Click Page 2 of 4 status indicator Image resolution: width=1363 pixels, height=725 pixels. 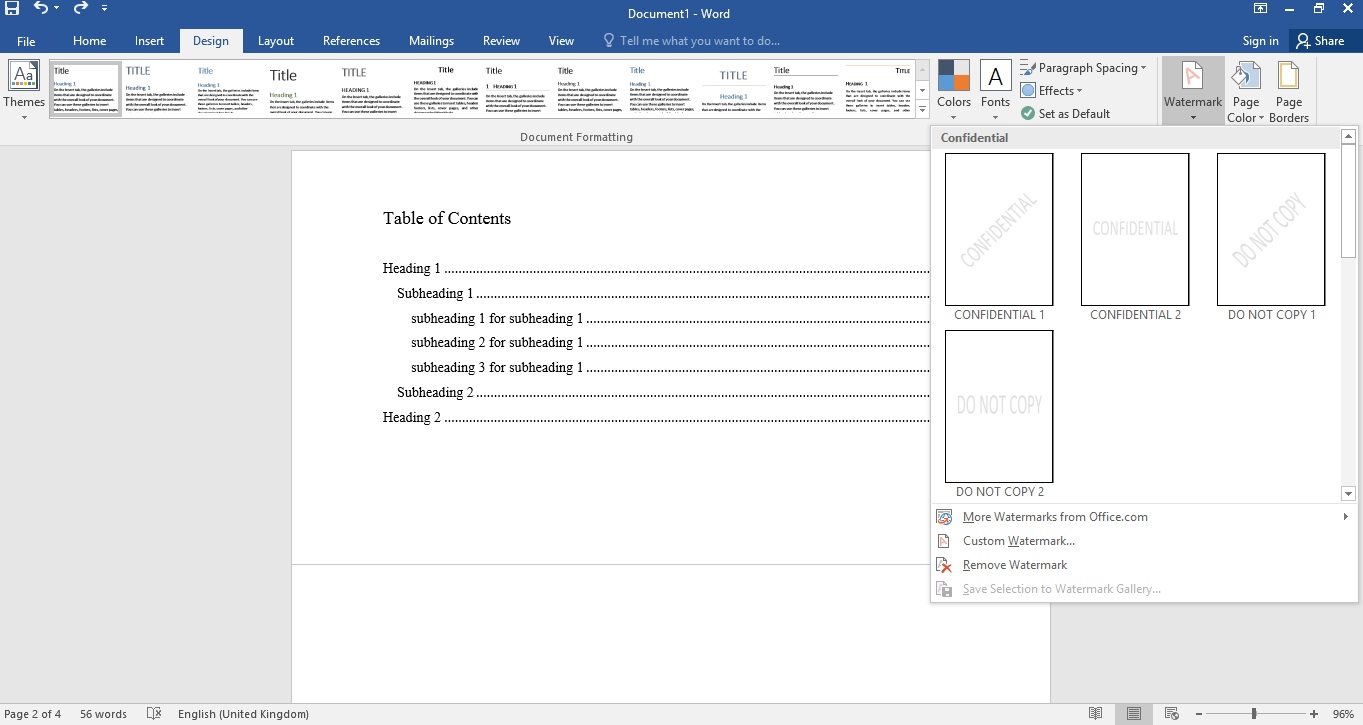coord(32,714)
